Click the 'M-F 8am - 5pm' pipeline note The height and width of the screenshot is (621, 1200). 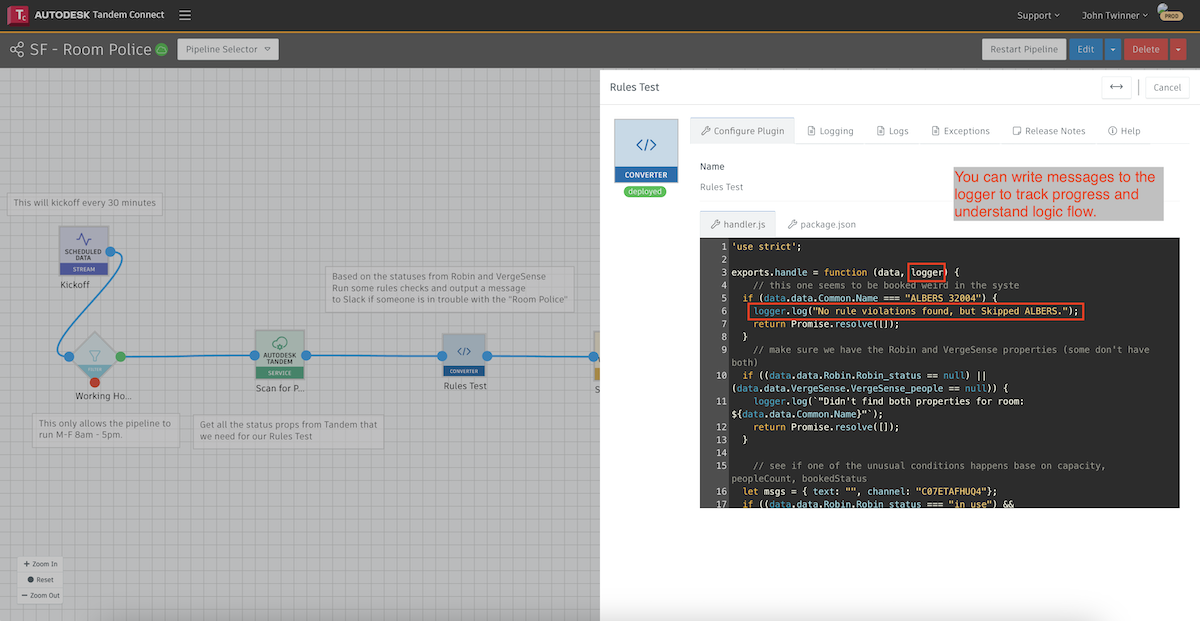pyautogui.click(x=108, y=430)
